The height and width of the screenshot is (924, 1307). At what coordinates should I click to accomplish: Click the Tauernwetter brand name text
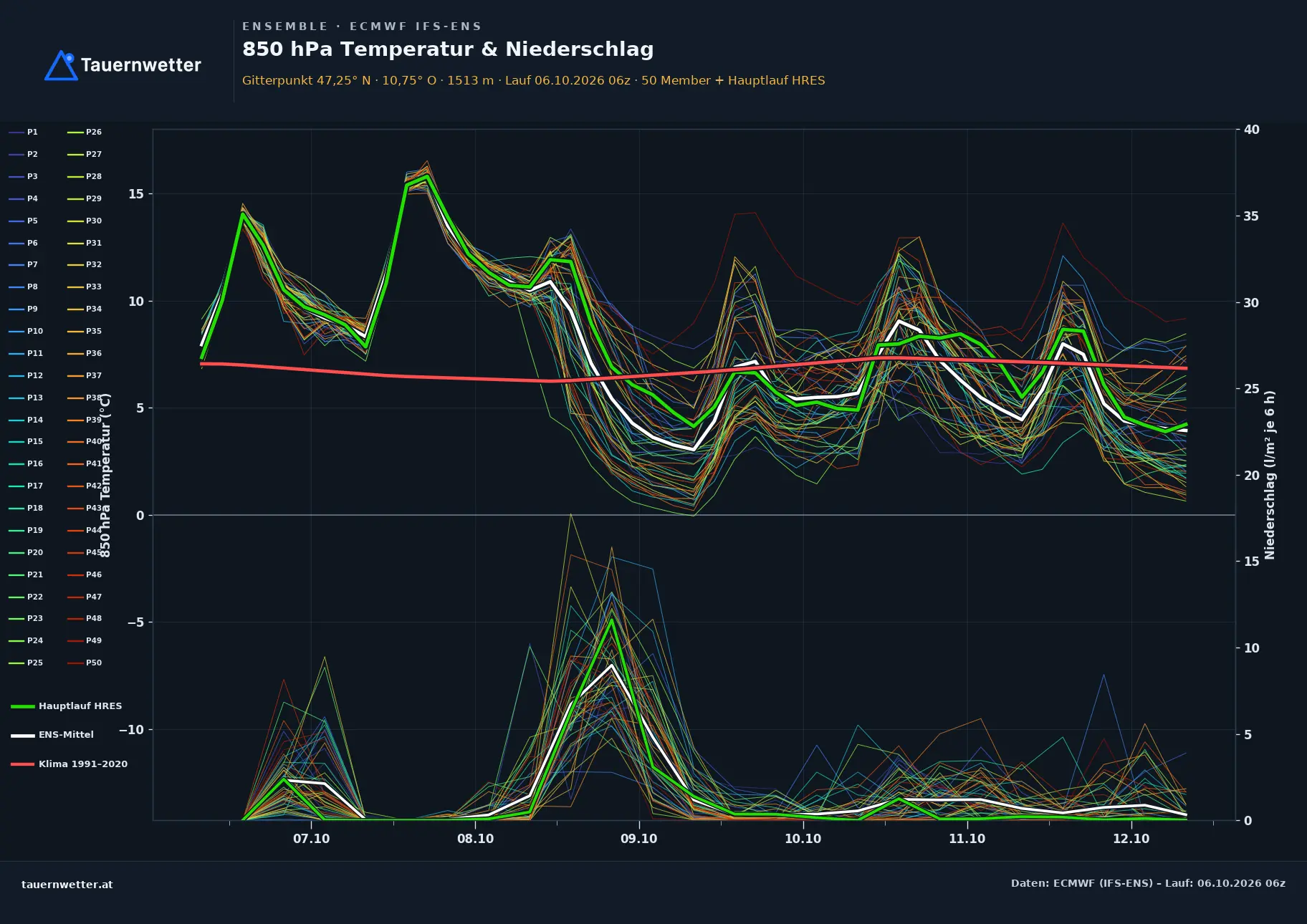coord(141,65)
